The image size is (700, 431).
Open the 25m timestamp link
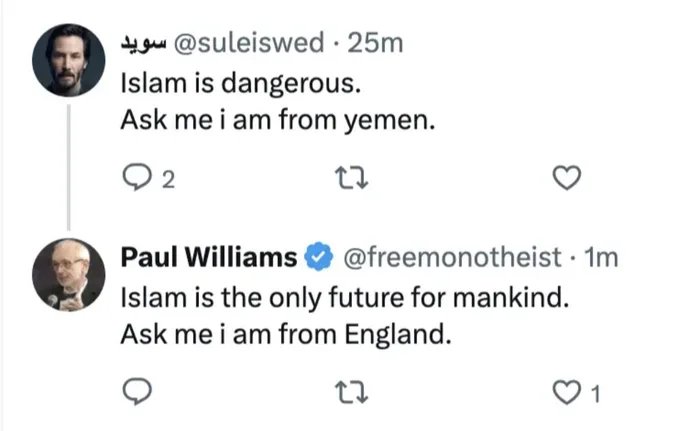(x=382, y=42)
